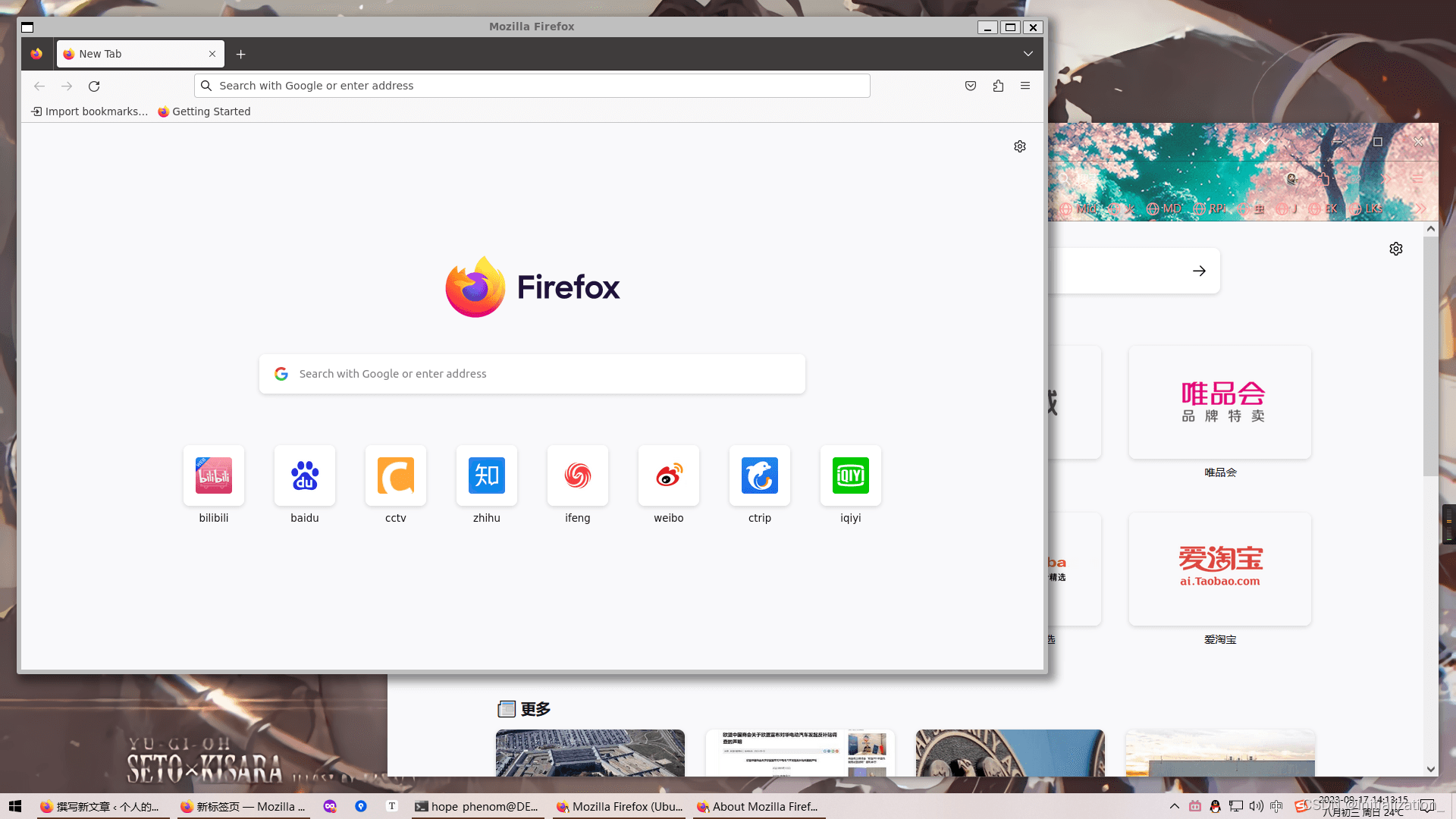
Task: Reload the current page
Action: [94, 86]
